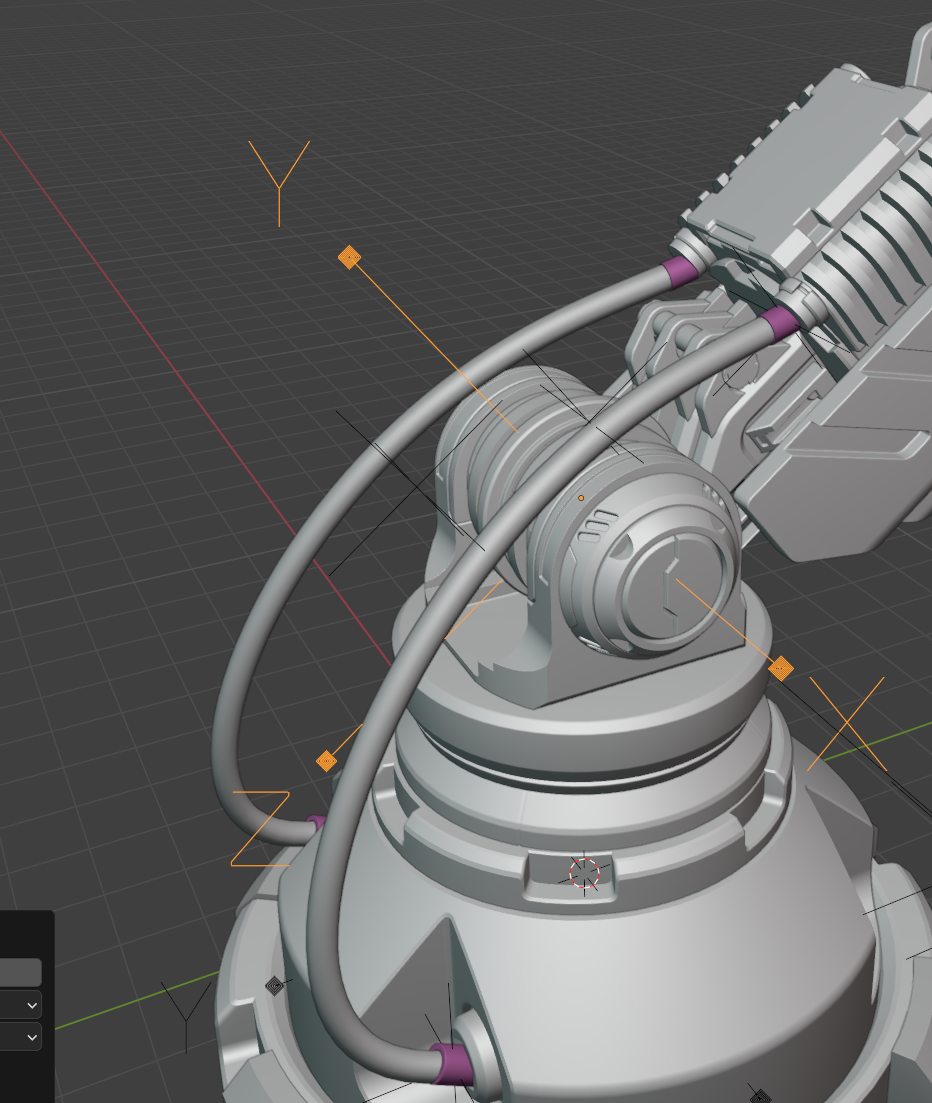The image size is (932, 1103).
Task: Click the gray field in the bottom-left panel
Action: point(20,972)
